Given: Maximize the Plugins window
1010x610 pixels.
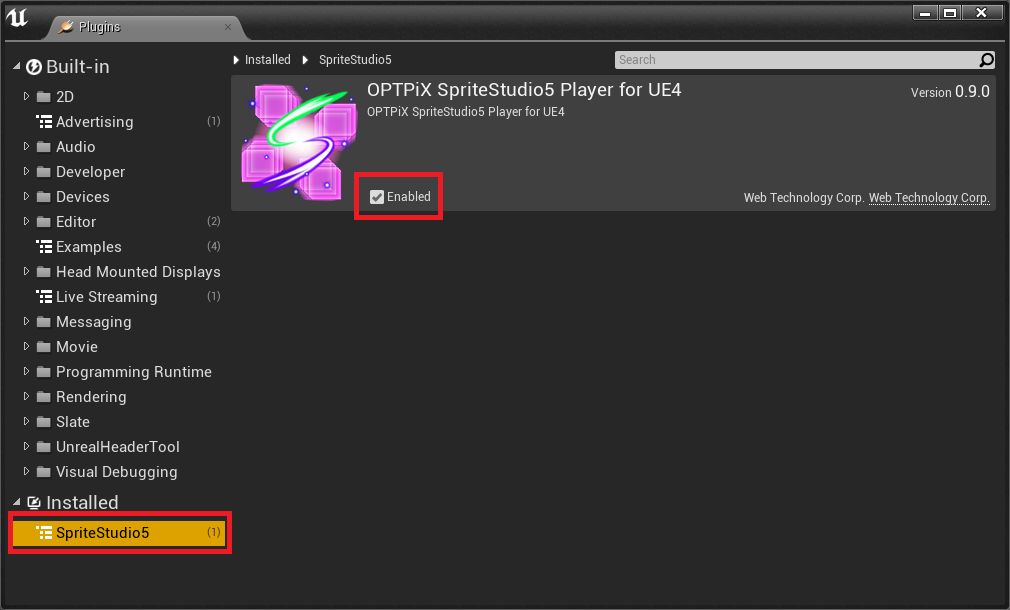Looking at the screenshot, I should 949,12.
